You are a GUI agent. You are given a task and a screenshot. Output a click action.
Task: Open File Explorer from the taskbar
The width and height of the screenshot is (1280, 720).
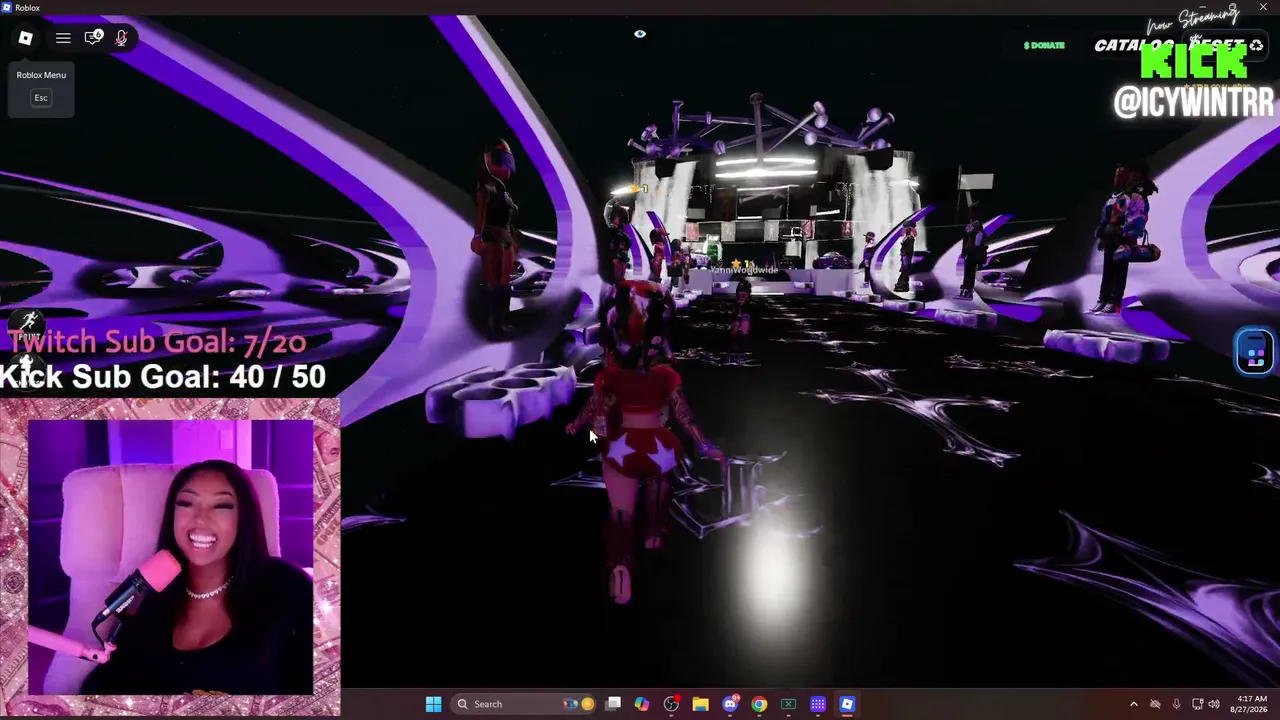click(700, 704)
